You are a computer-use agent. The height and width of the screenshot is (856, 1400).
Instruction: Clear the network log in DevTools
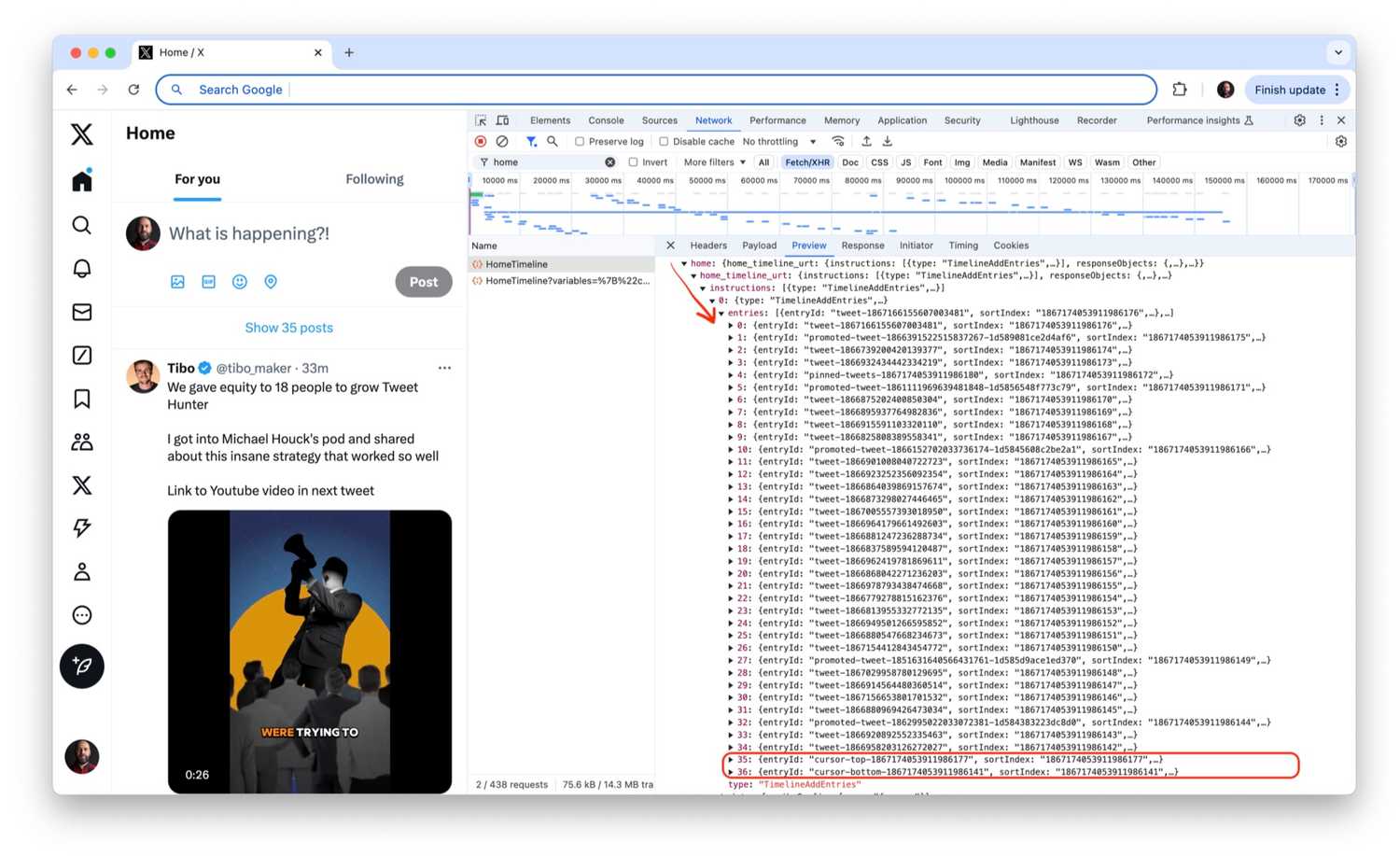pyautogui.click(x=502, y=142)
